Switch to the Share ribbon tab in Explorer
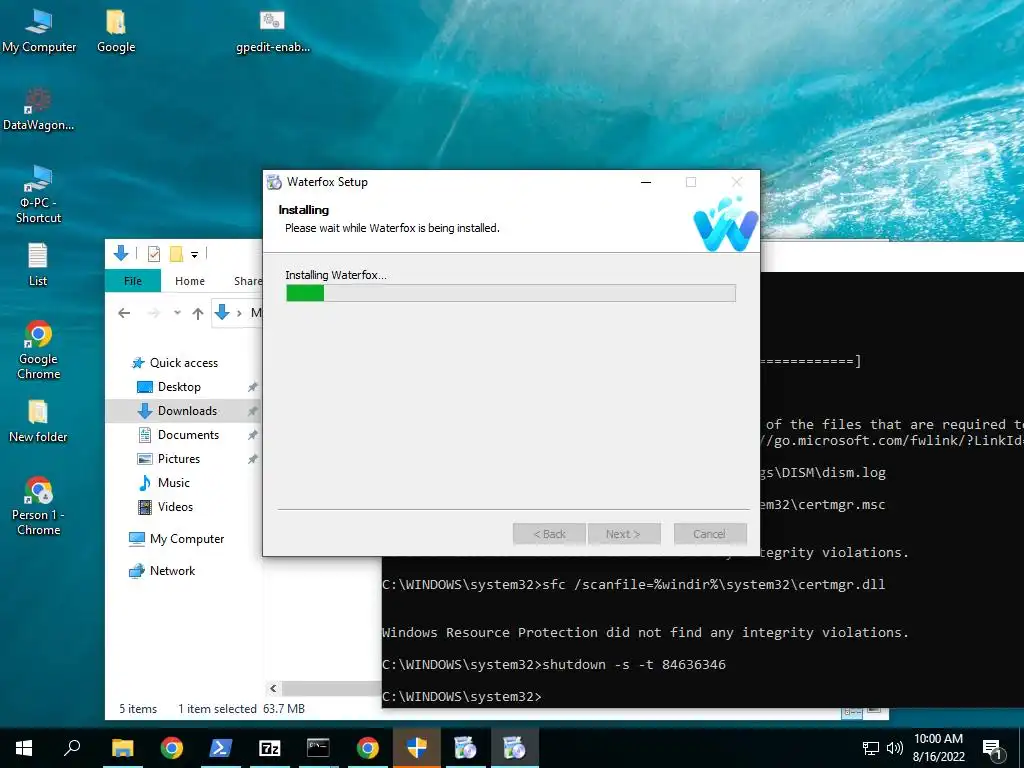The width and height of the screenshot is (1024, 768). tap(248, 281)
